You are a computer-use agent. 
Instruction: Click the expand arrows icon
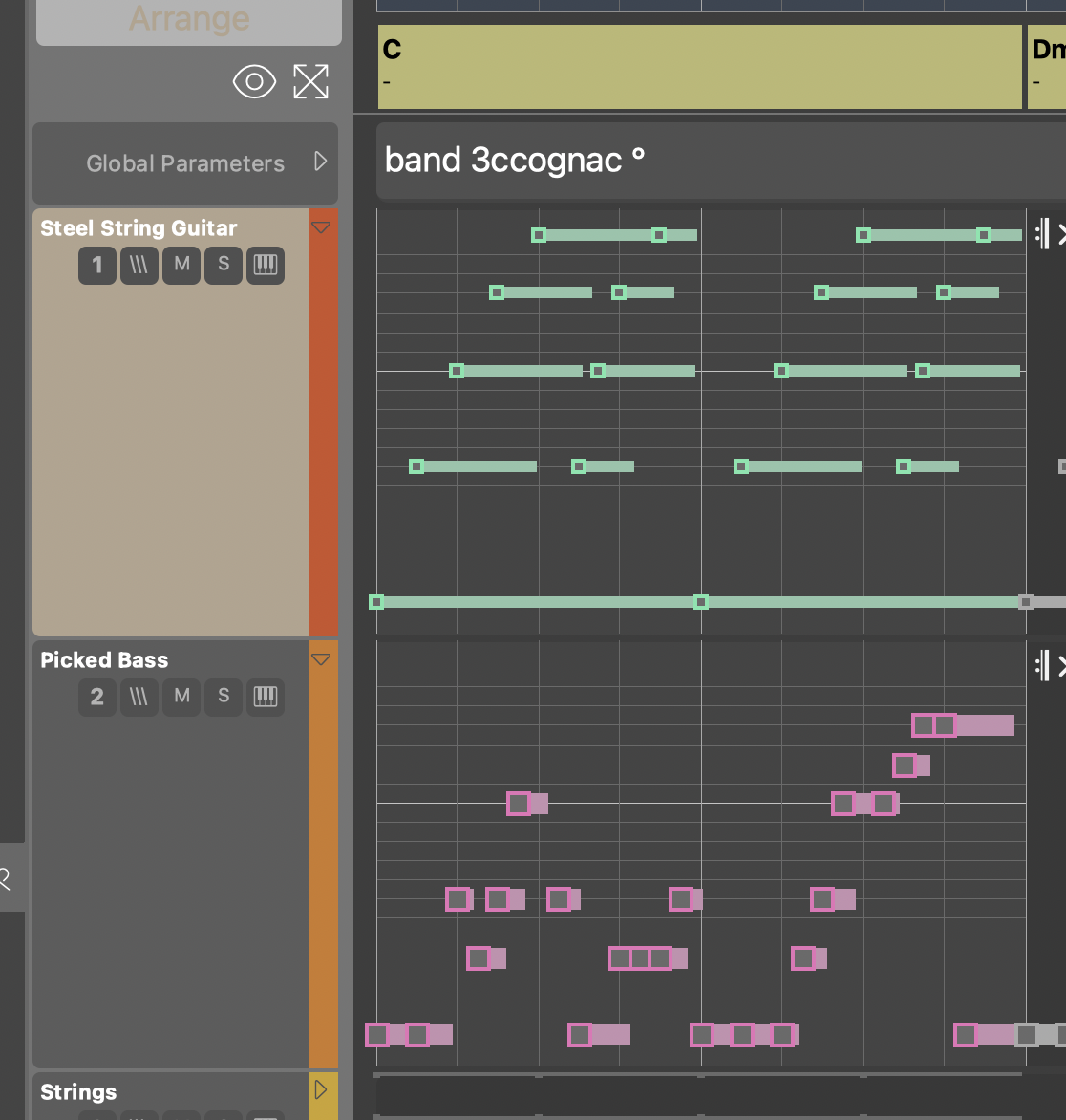[310, 82]
